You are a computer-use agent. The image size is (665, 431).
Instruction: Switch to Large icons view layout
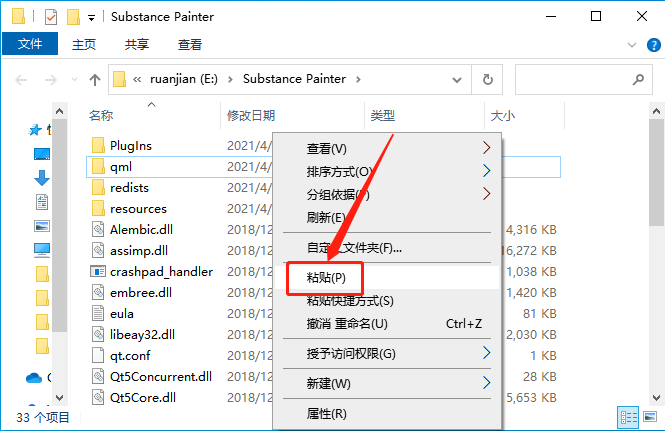coord(650,417)
